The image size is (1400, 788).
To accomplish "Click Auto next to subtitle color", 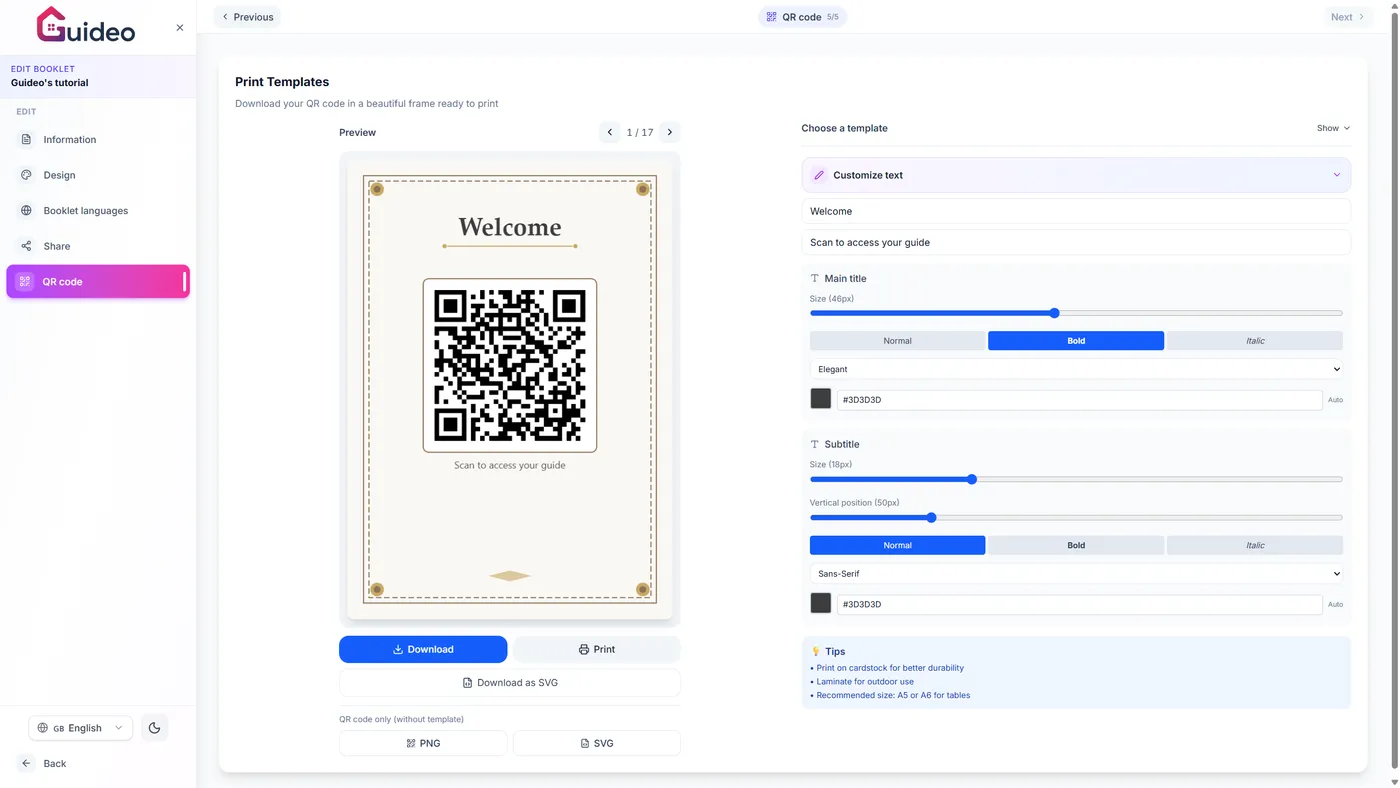I will click(1335, 604).
